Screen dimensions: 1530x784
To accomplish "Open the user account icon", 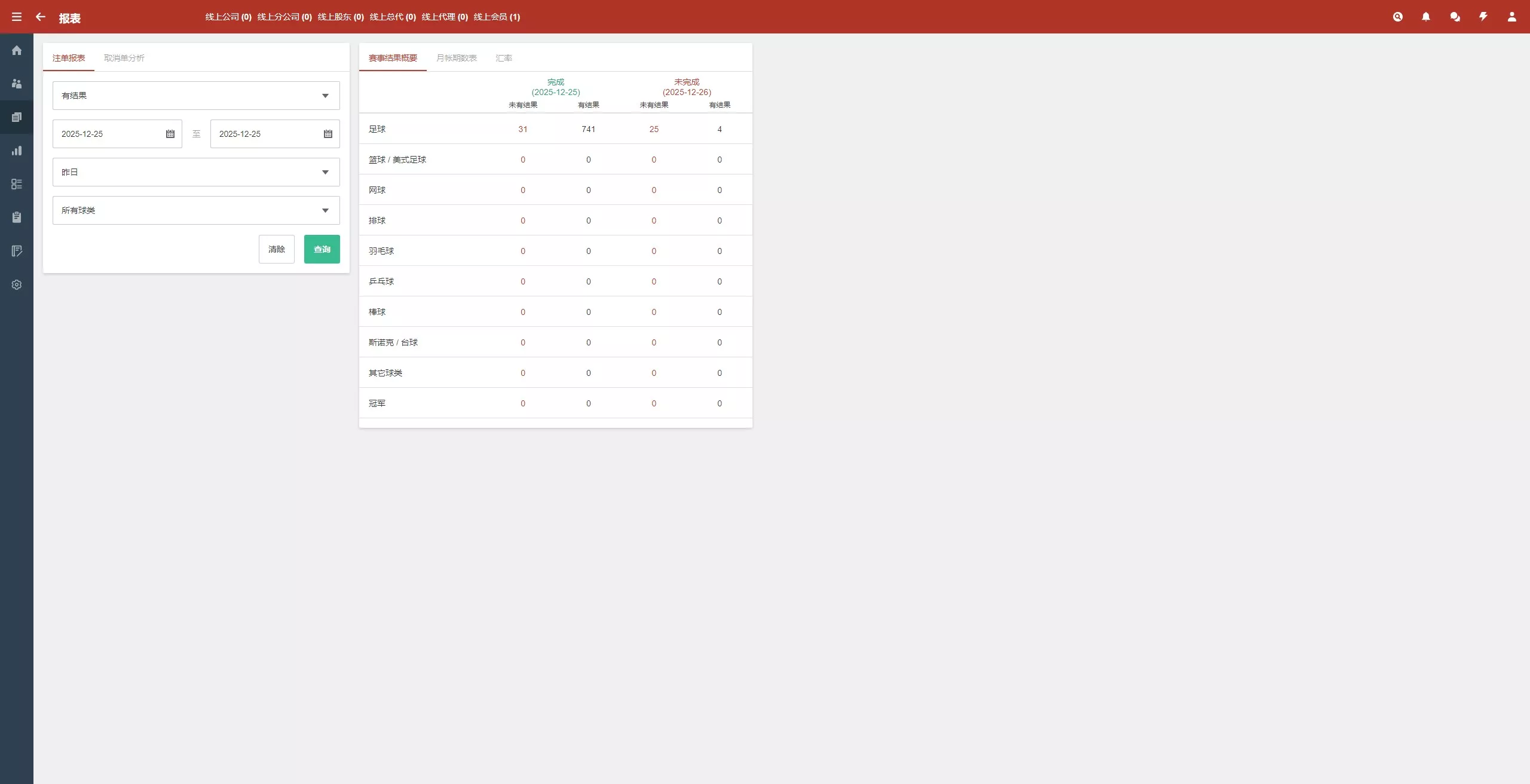I will pos(1512,17).
